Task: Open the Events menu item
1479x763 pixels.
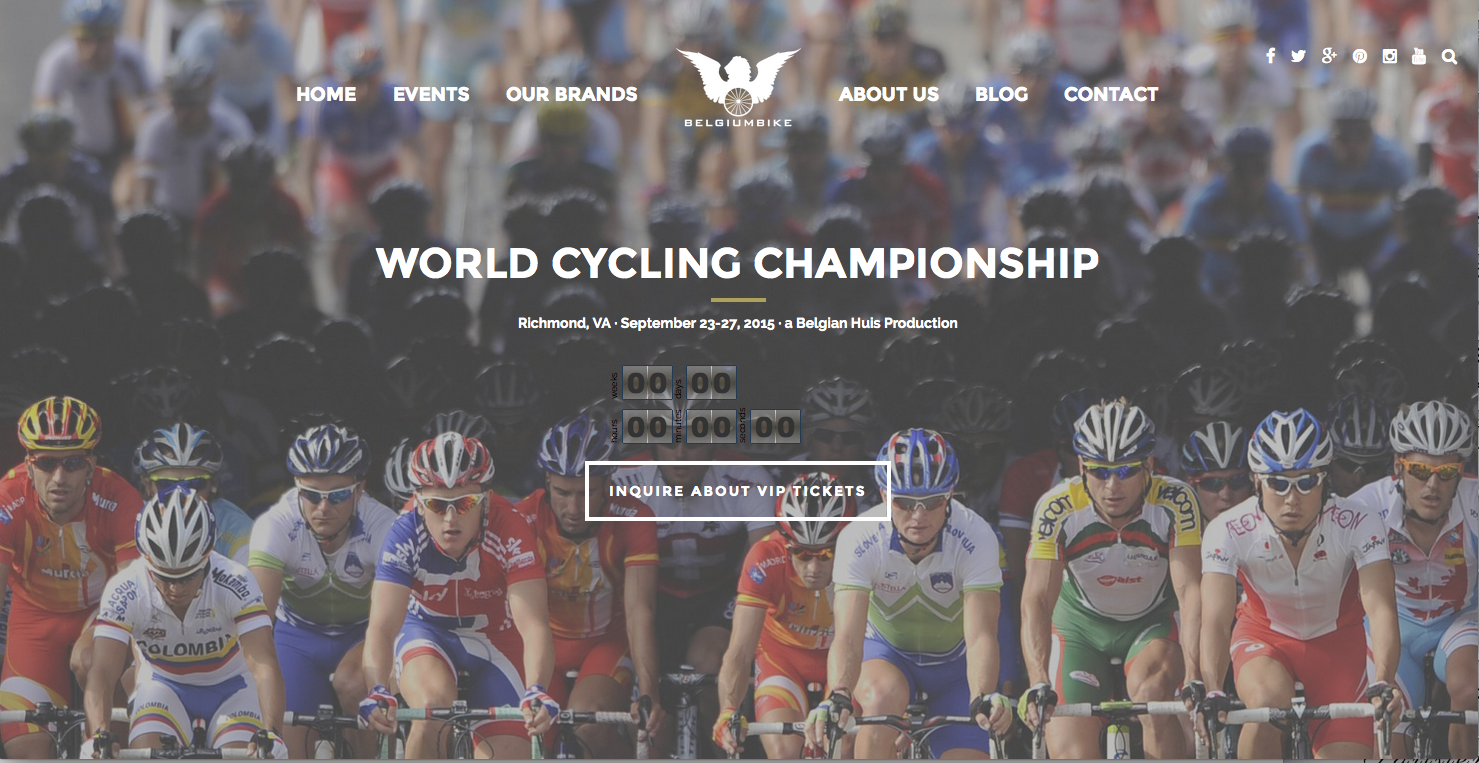Action: (x=431, y=94)
